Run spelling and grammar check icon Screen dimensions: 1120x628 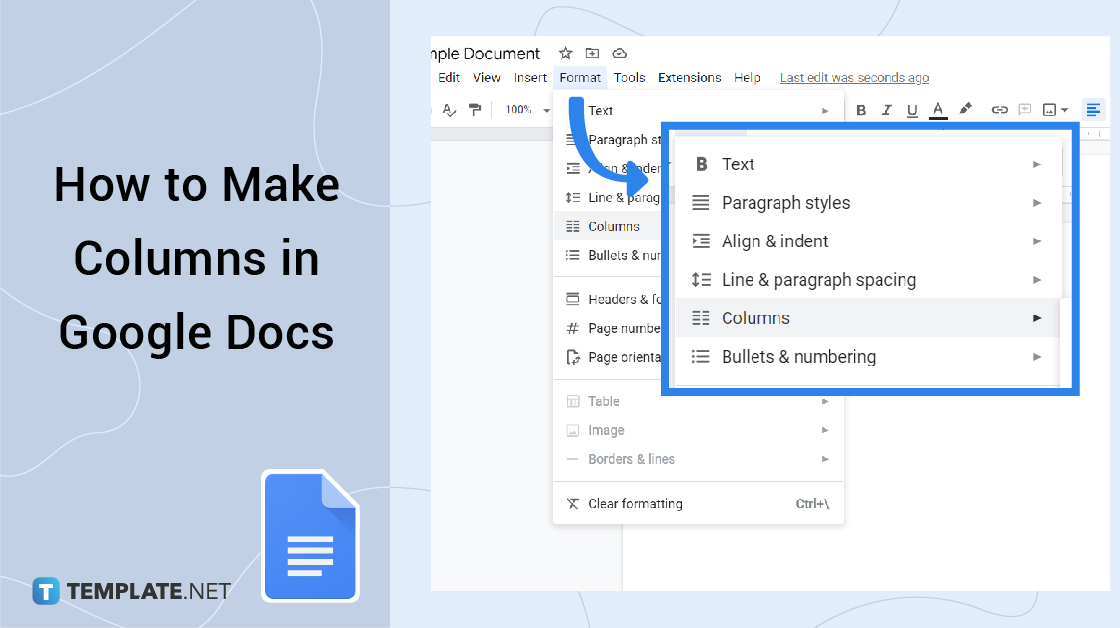click(x=449, y=110)
